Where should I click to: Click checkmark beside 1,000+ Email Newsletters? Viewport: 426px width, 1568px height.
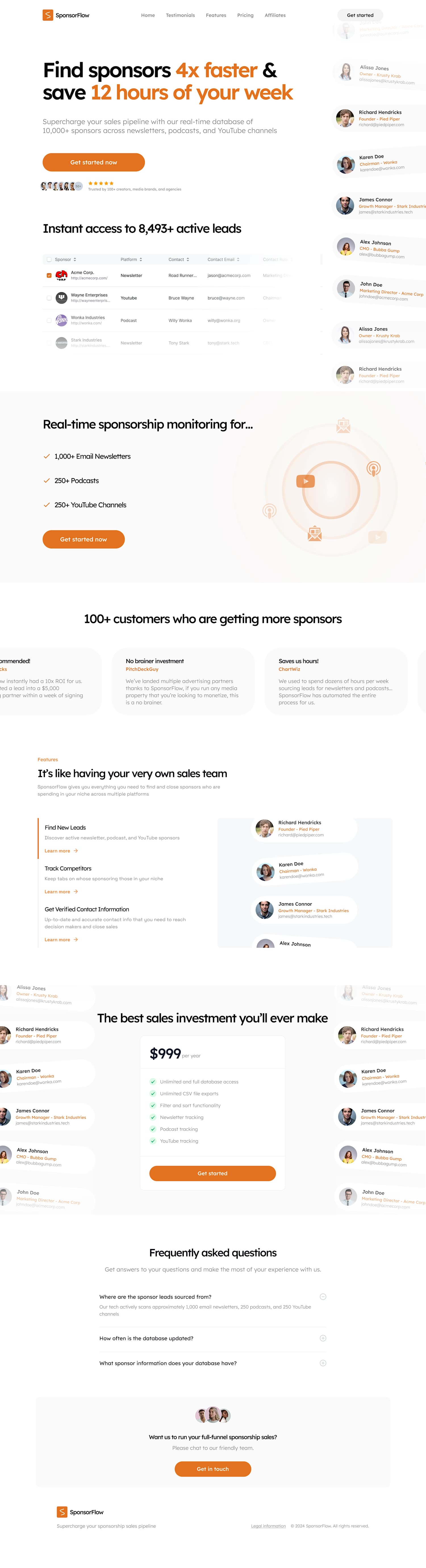(47, 456)
